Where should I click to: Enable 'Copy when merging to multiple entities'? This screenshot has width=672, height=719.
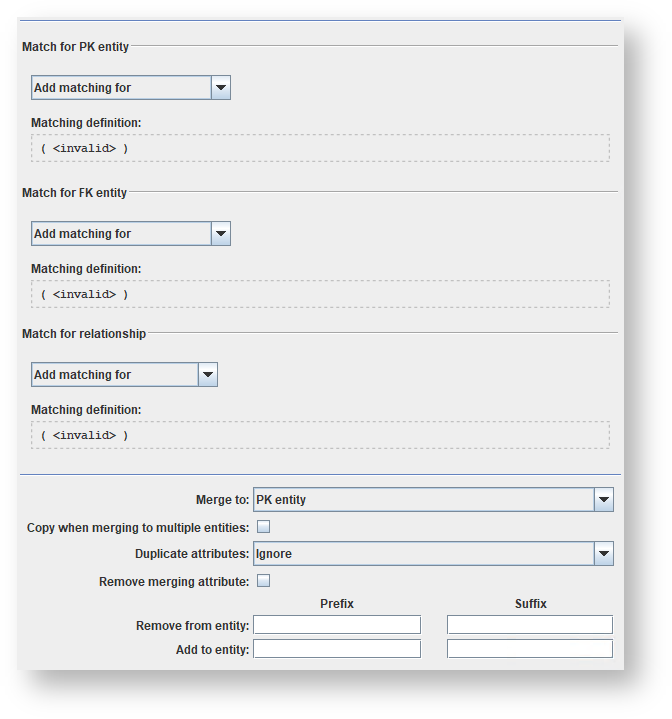pyautogui.click(x=264, y=527)
